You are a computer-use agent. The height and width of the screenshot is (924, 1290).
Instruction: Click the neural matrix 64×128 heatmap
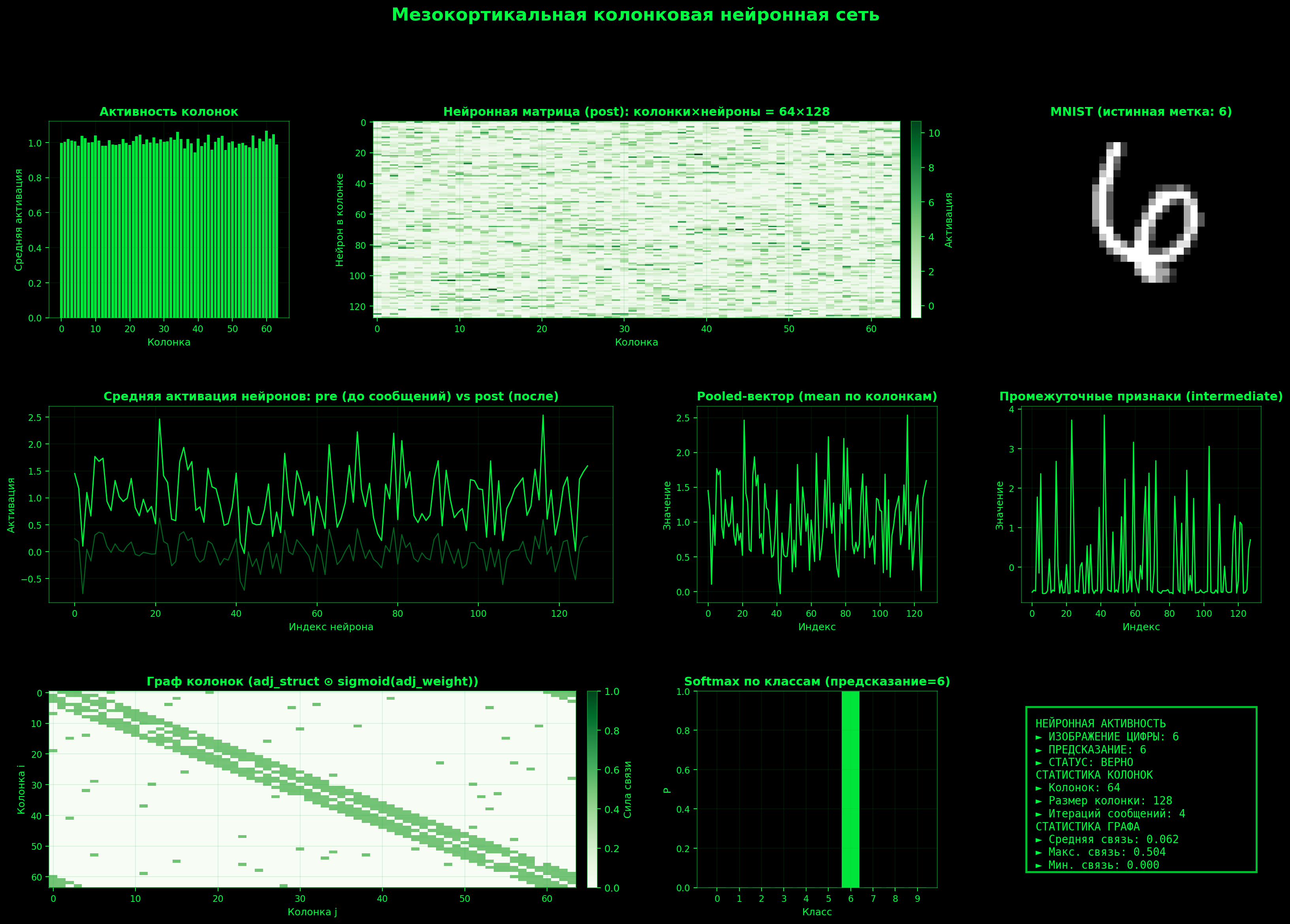tap(636, 219)
